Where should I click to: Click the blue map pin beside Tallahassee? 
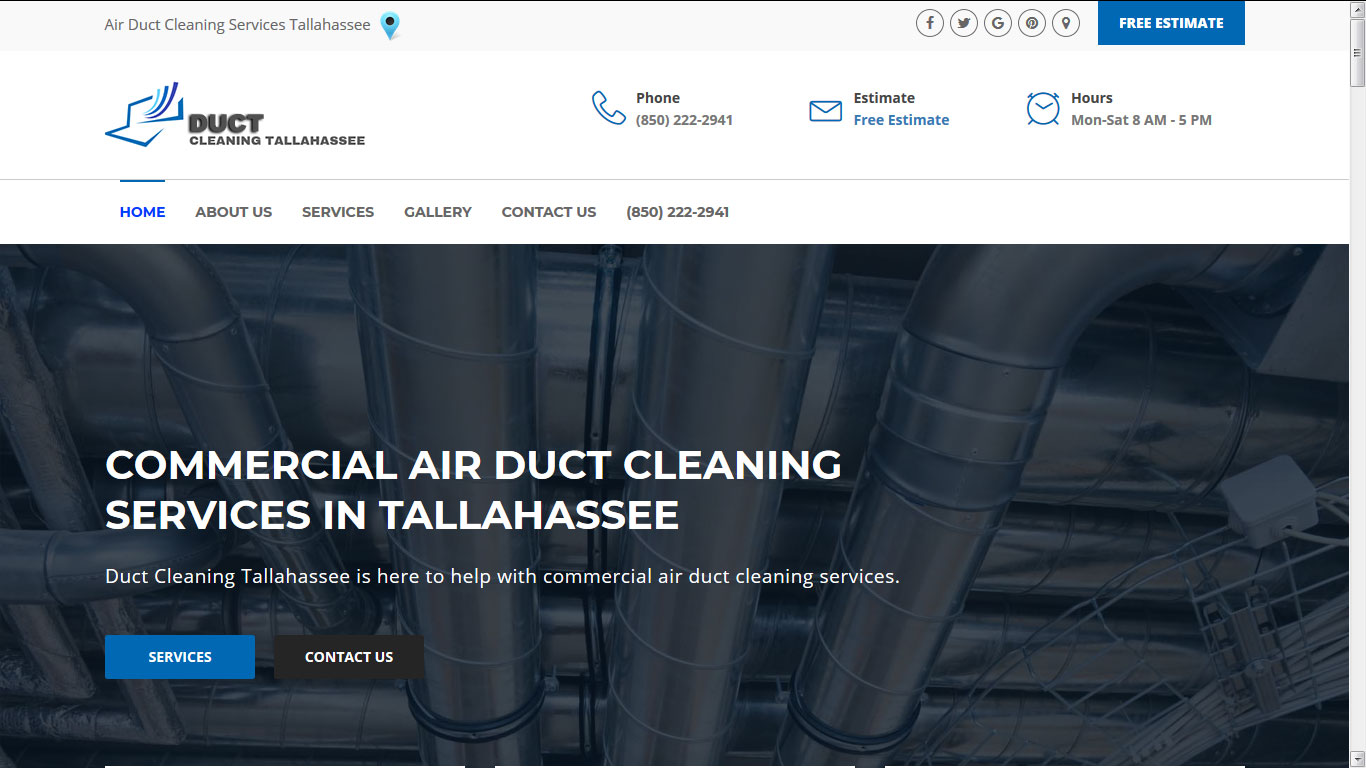[390, 26]
